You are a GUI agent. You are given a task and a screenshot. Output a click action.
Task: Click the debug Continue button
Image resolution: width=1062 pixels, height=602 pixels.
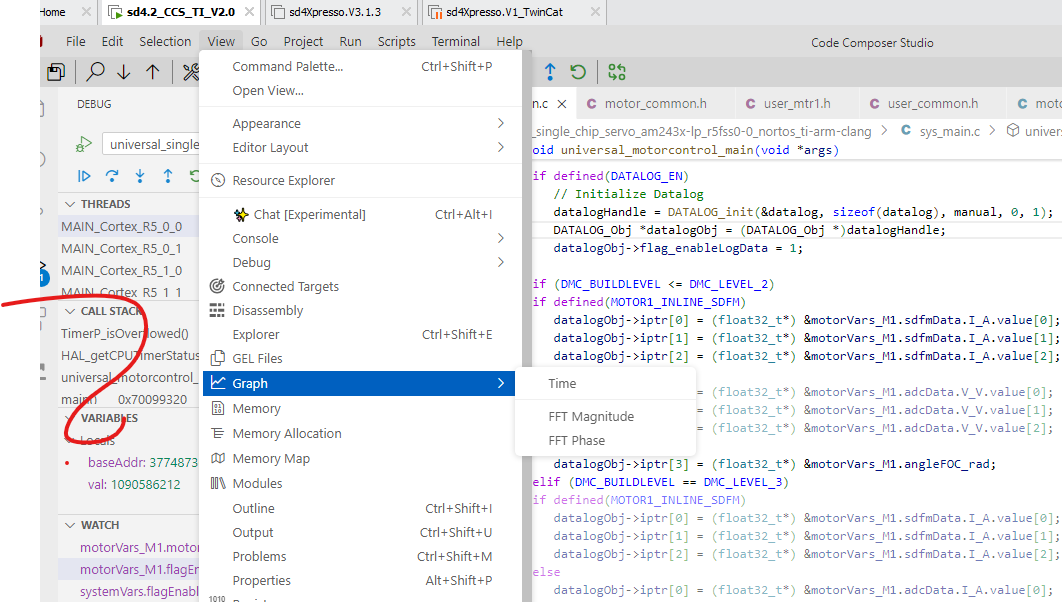coord(84,176)
